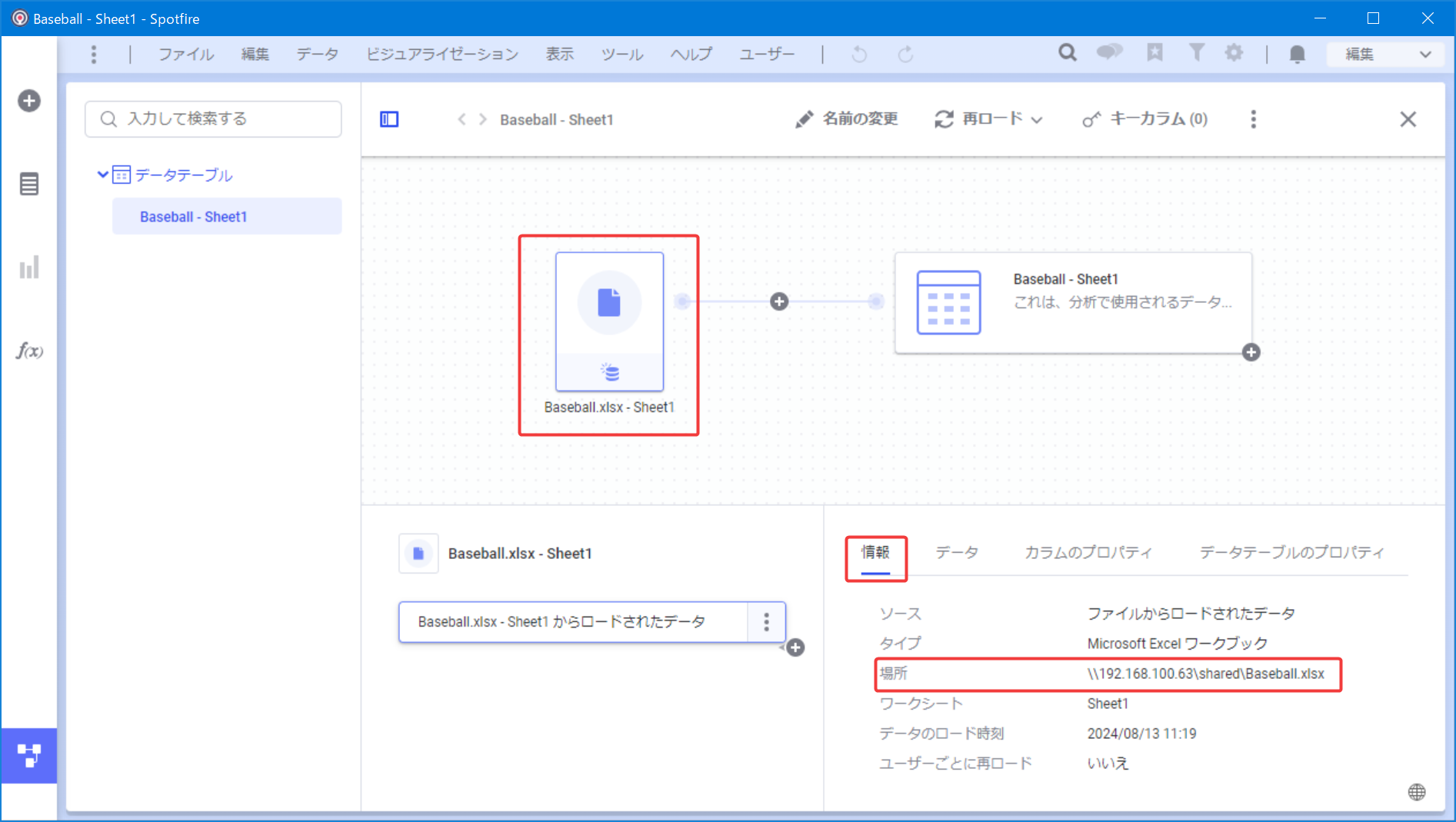Open the 表示 menu
Viewport: 1456px width, 822px height.
(560, 54)
